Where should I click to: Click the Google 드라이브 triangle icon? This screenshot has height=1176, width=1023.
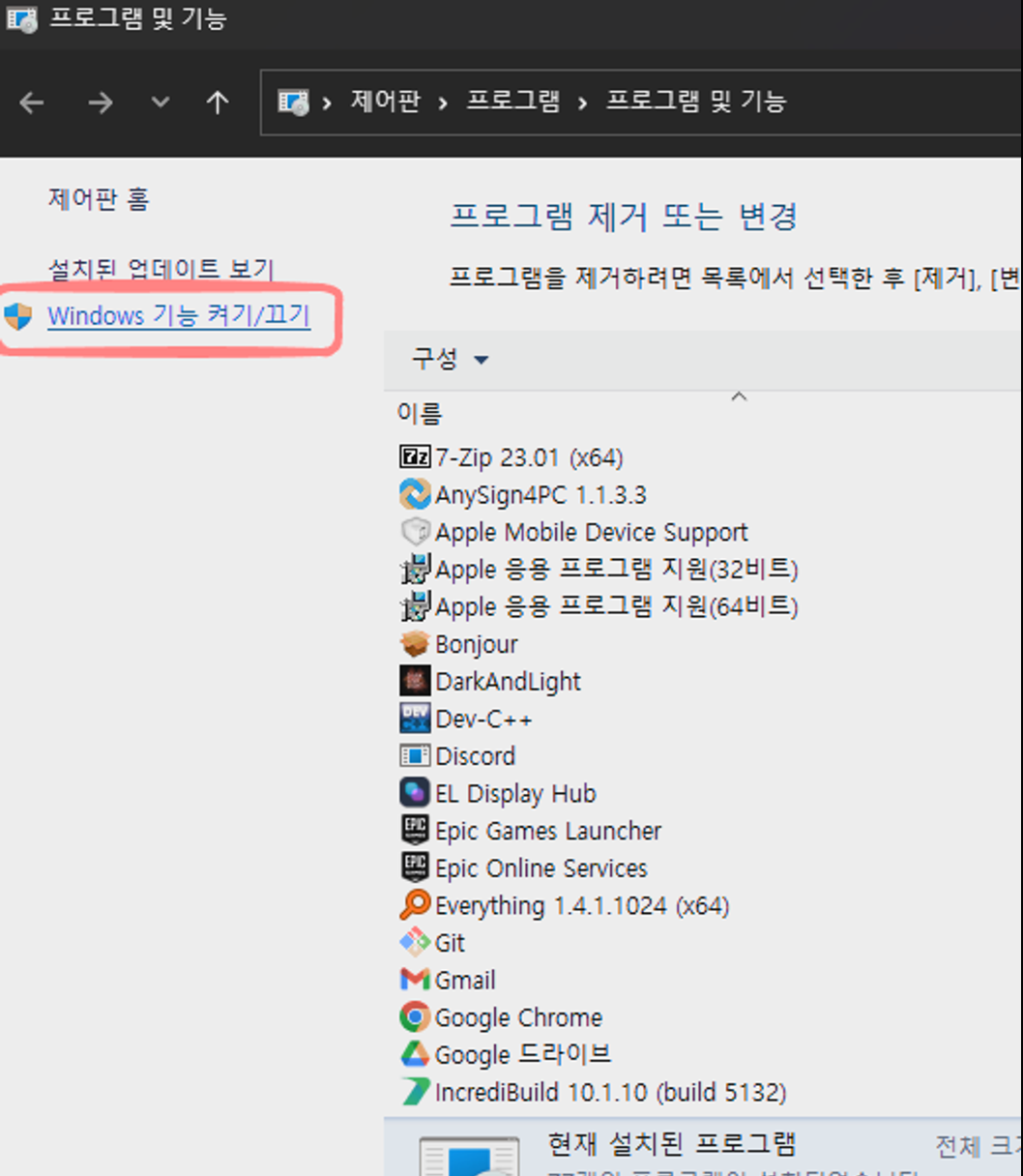tap(415, 1054)
